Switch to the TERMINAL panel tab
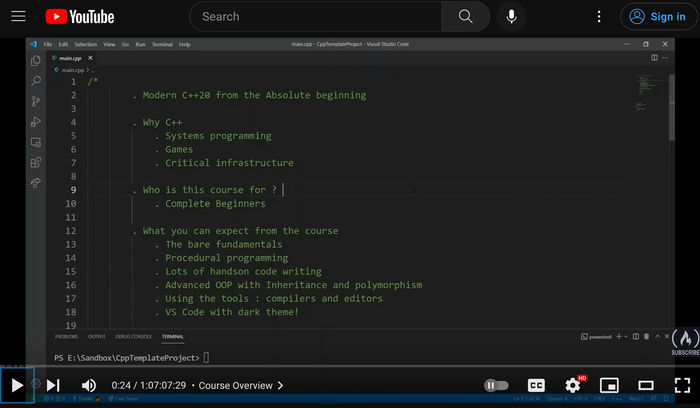This screenshot has width=700, height=408. point(173,337)
